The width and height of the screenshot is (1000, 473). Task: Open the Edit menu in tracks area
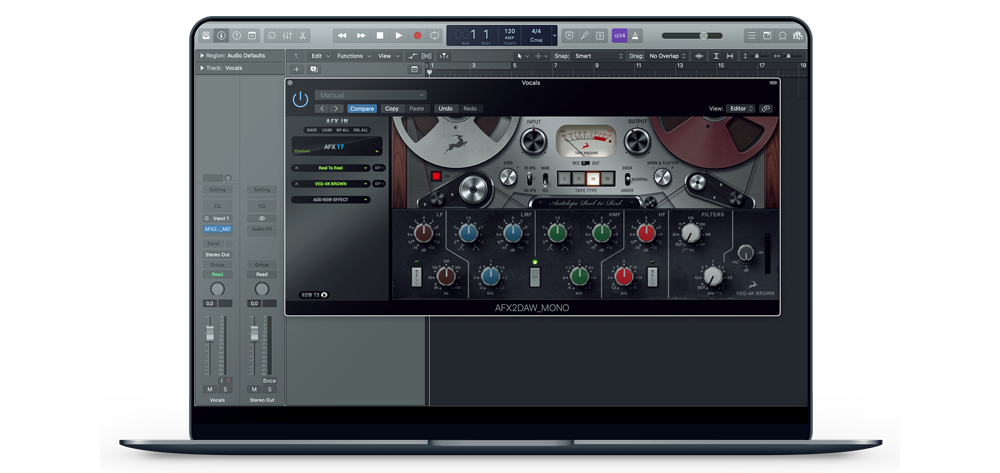[x=320, y=56]
